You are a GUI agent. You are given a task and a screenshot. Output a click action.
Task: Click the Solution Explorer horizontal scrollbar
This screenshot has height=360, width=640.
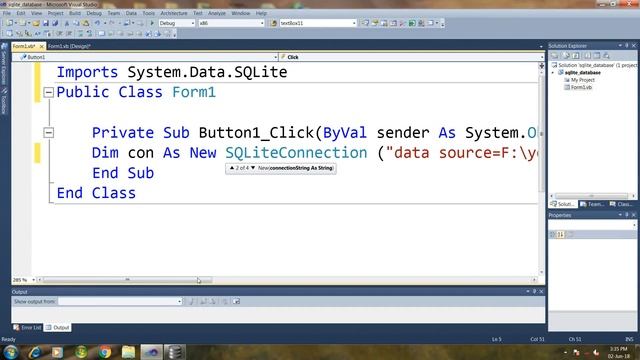click(591, 196)
